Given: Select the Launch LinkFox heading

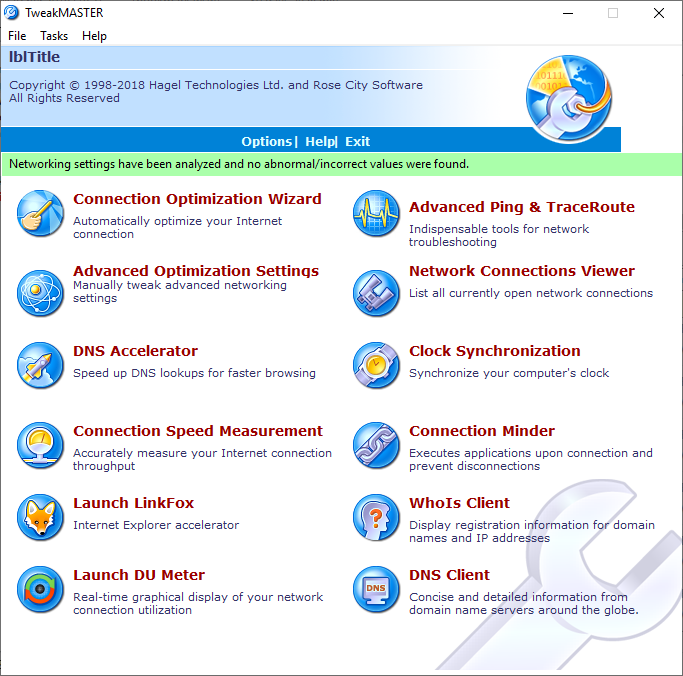Looking at the screenshot, I should (133, 503).
